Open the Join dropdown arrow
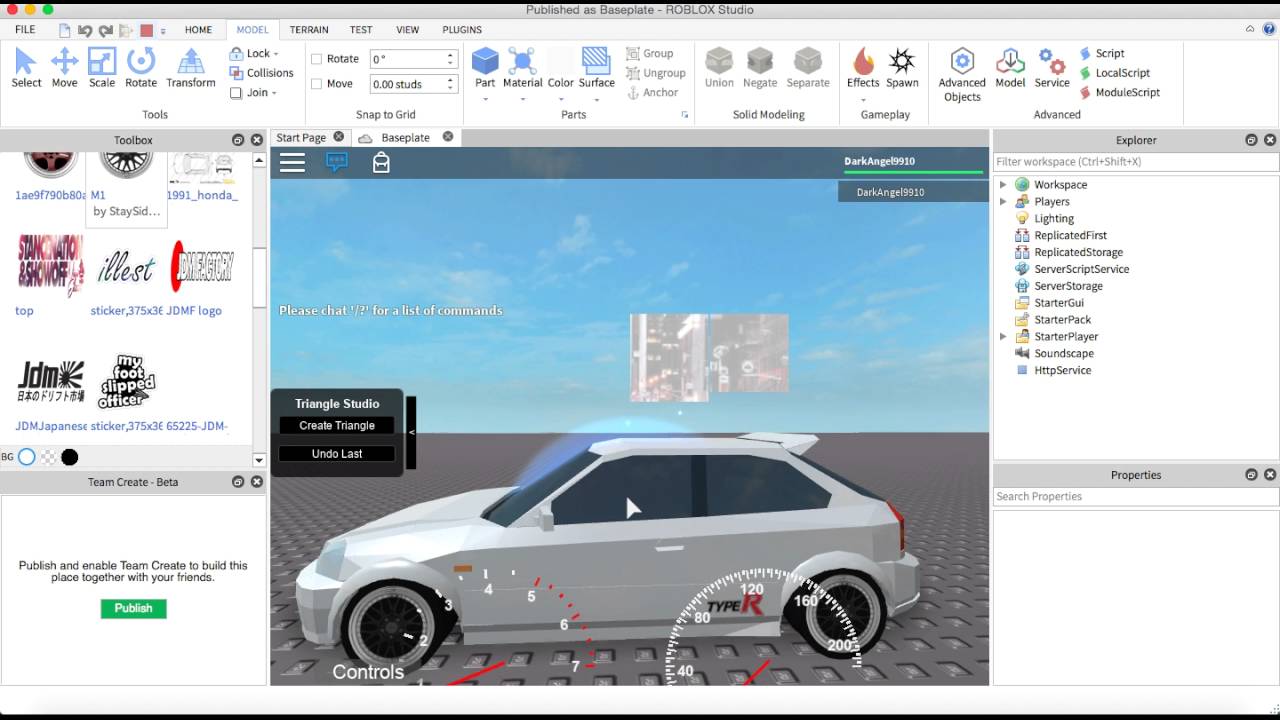The image size is (1280, 720). pyautogui.click(x=274, y=93)
